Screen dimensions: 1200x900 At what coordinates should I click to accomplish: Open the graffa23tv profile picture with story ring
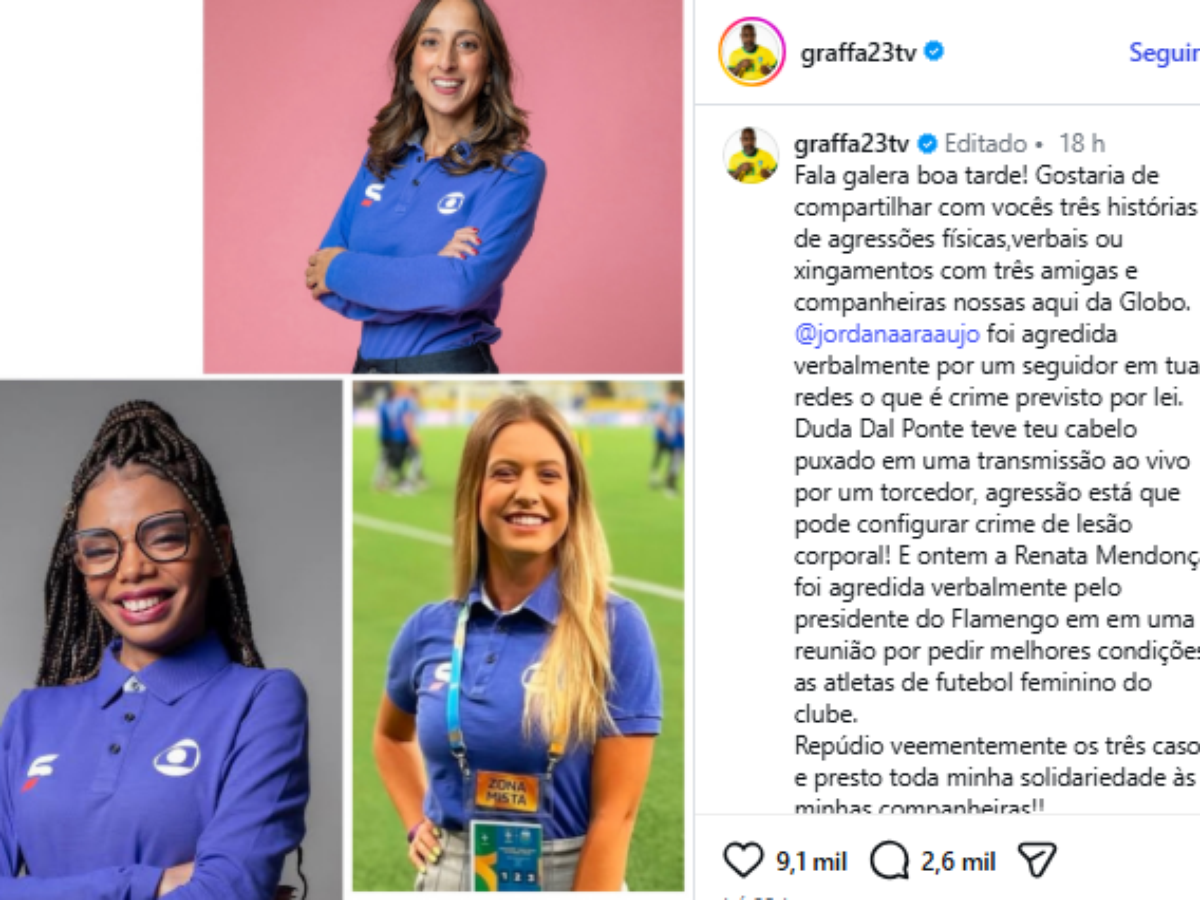[751, 51]
